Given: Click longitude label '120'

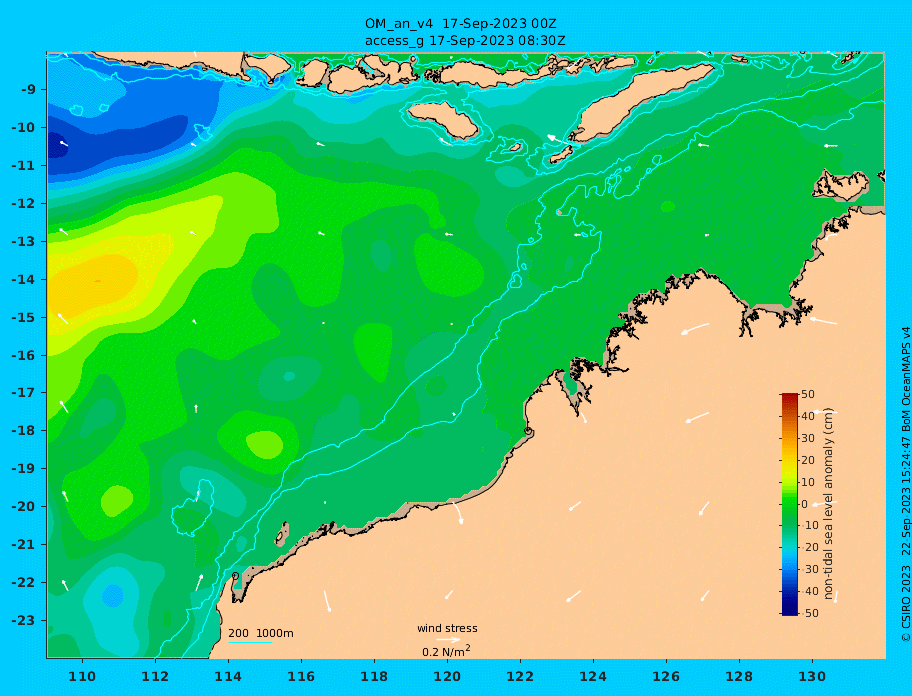Looking at the screenshot, I should 447,676.
